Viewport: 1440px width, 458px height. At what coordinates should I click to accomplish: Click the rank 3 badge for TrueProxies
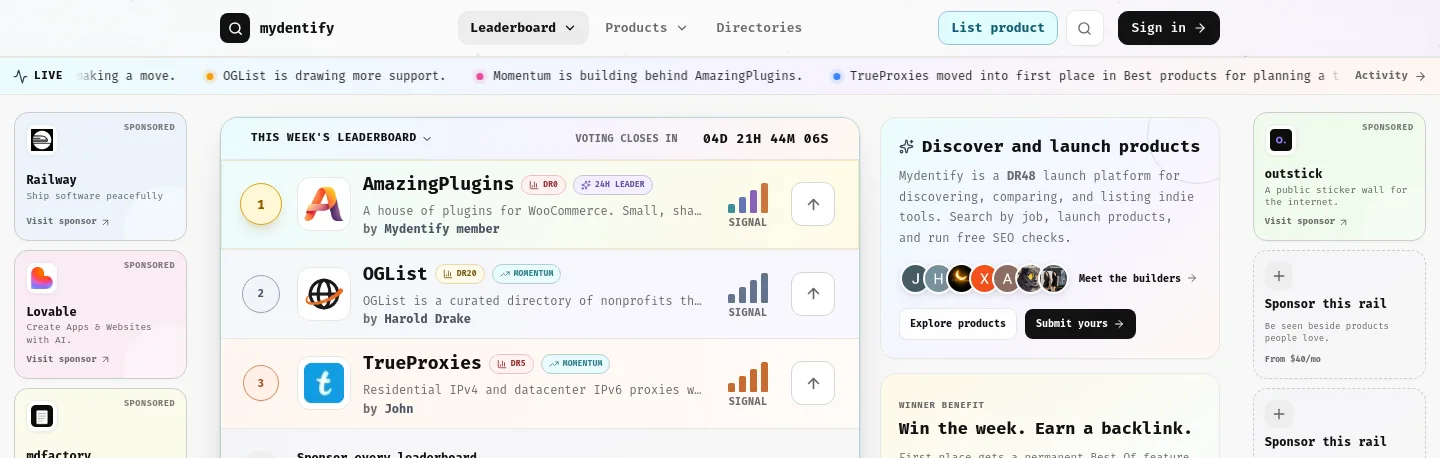tap(261, 383)
